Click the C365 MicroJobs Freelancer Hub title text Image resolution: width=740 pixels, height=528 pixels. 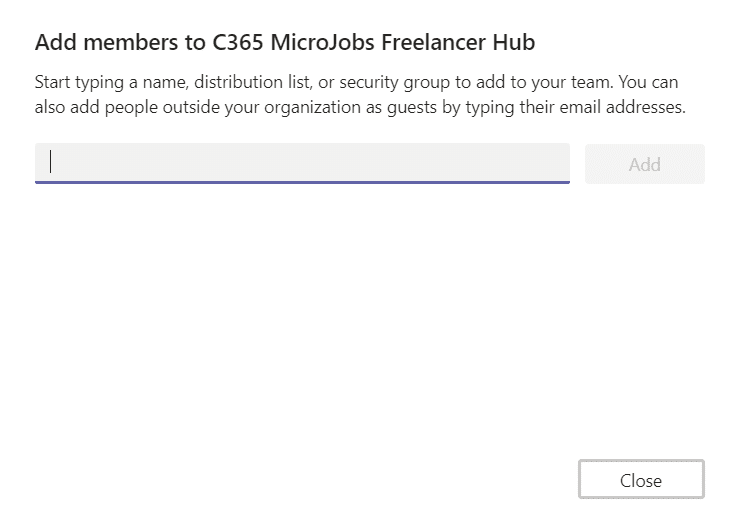(x=374, y=42)
